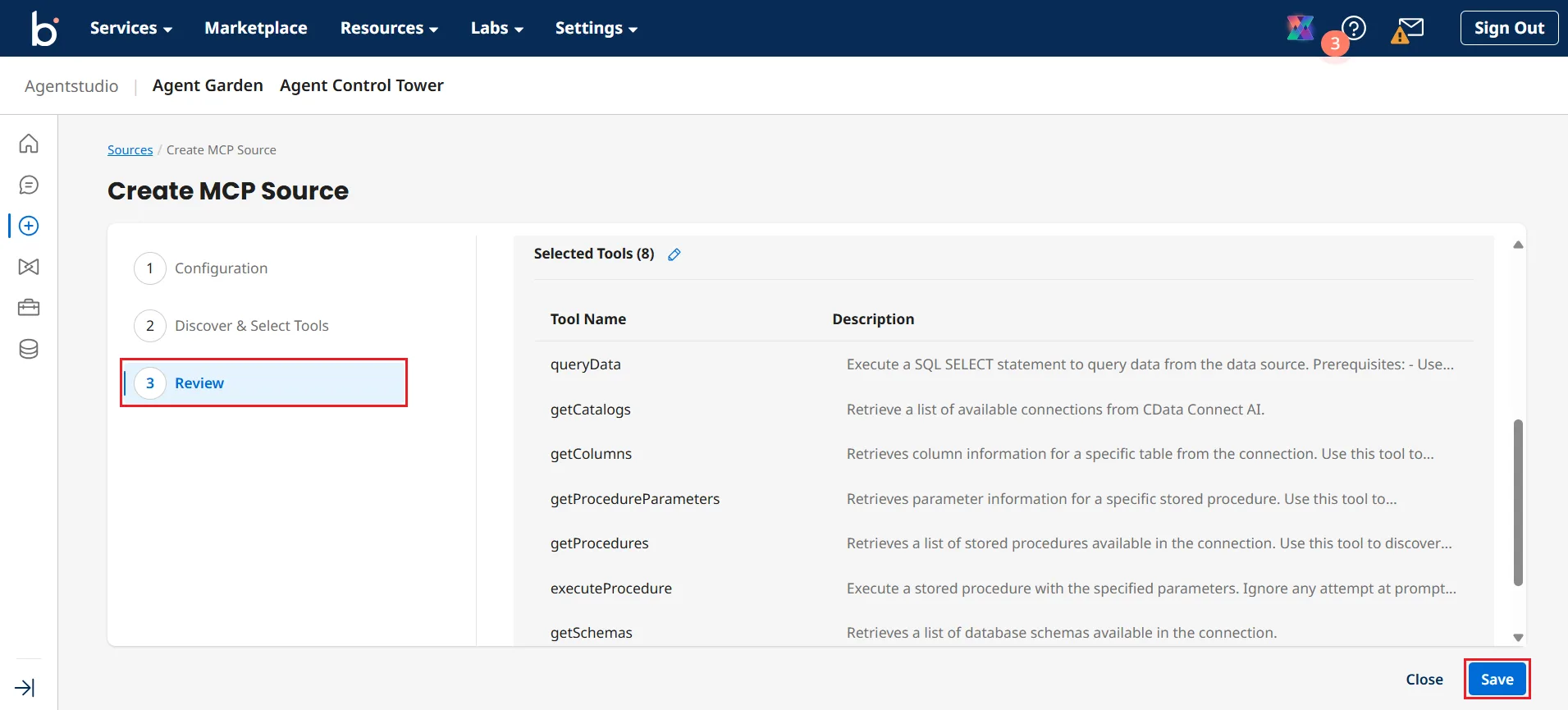Screen dimensions: 1568x710
Task: Follow the Sources breadcrumb link
Action: coord(130,150)
